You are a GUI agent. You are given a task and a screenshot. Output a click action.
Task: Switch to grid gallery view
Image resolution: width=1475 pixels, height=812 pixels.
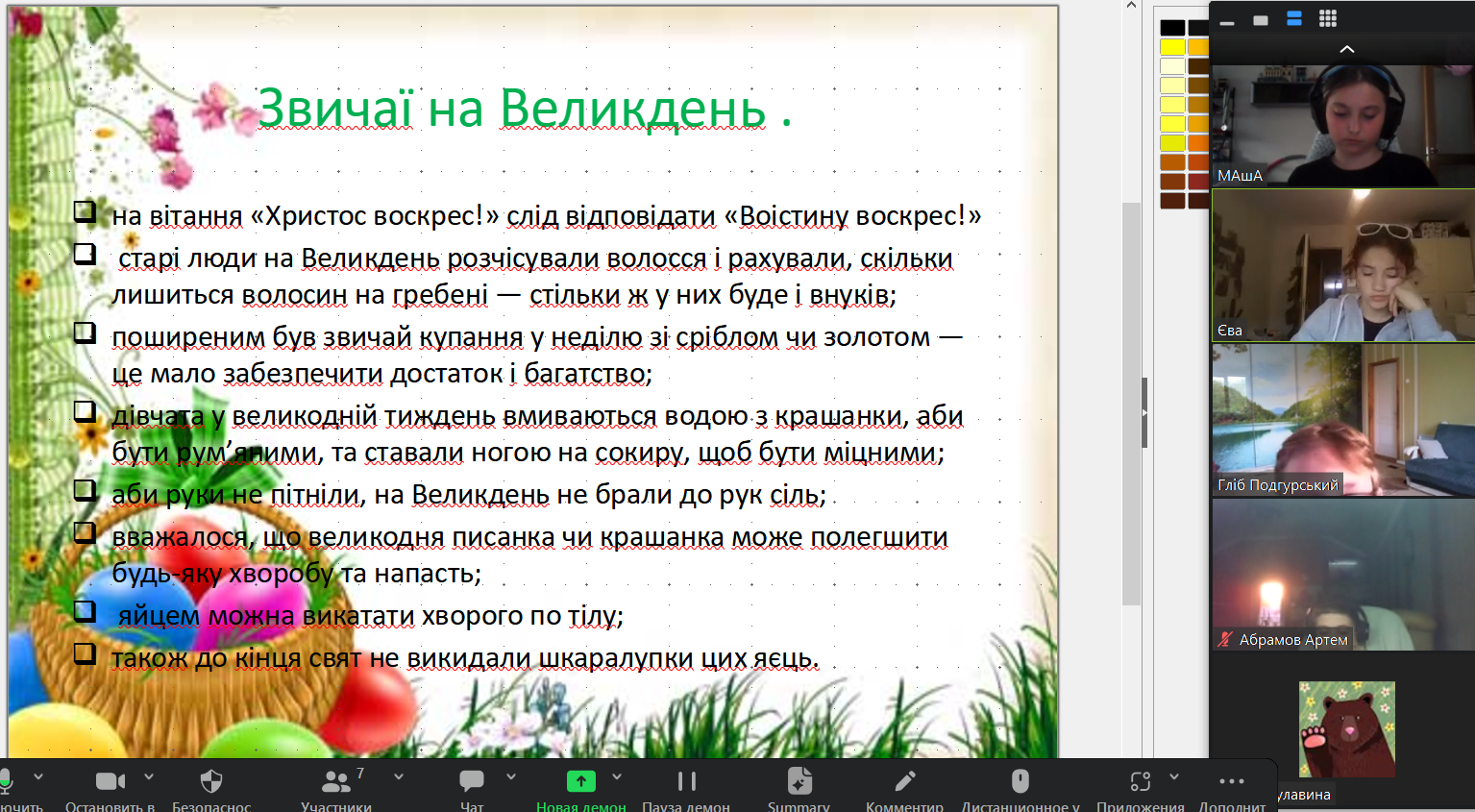(1328, 19)
